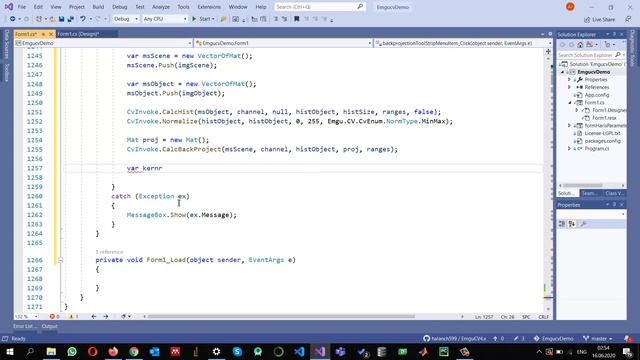This screenshot has height=360, width=640.
Task: Open the Build menu
Action: pyautogui.click(x=98, y=7)
